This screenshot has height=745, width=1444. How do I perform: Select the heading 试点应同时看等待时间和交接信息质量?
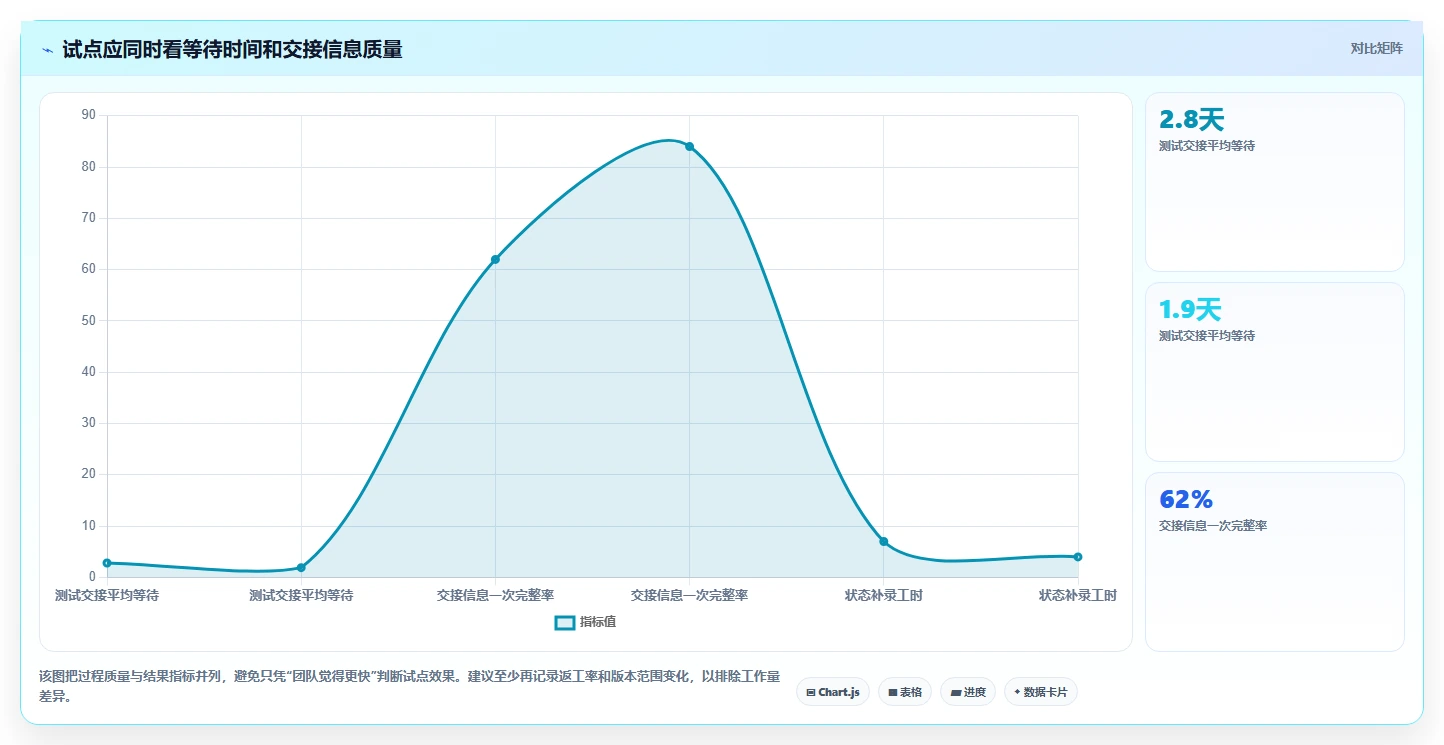click(x=232, y=49)
